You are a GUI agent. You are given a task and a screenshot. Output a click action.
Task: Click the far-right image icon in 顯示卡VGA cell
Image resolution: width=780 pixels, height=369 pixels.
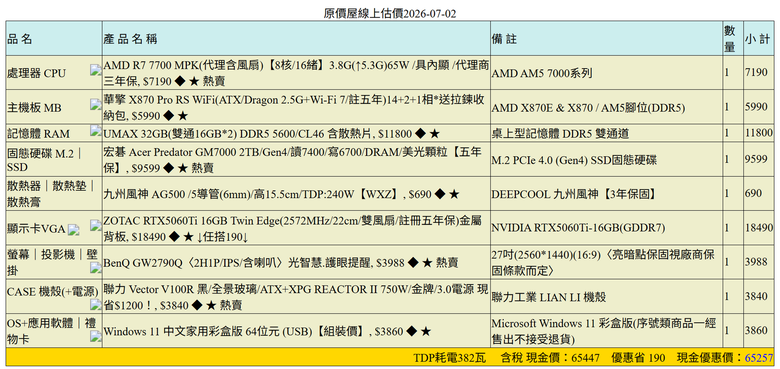(96, 225)
